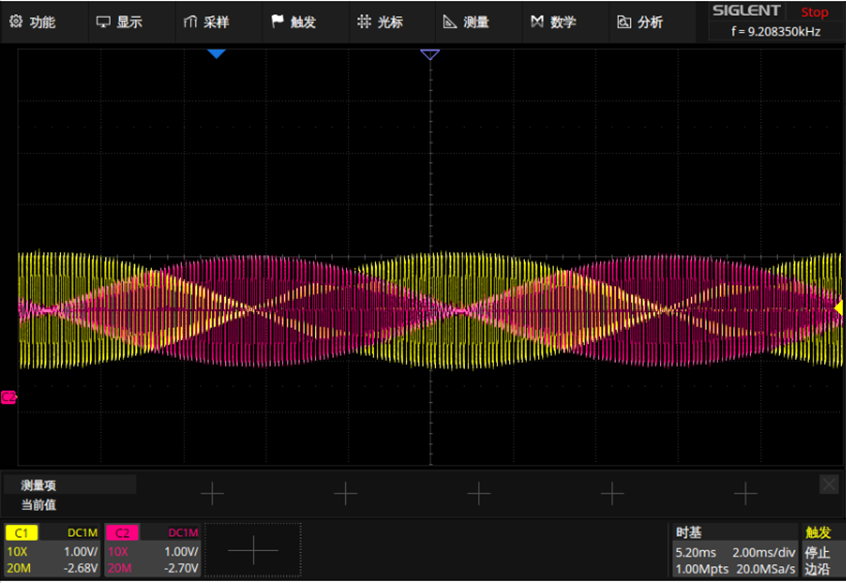Open the 数学 math icon menu

pos(537,22)
